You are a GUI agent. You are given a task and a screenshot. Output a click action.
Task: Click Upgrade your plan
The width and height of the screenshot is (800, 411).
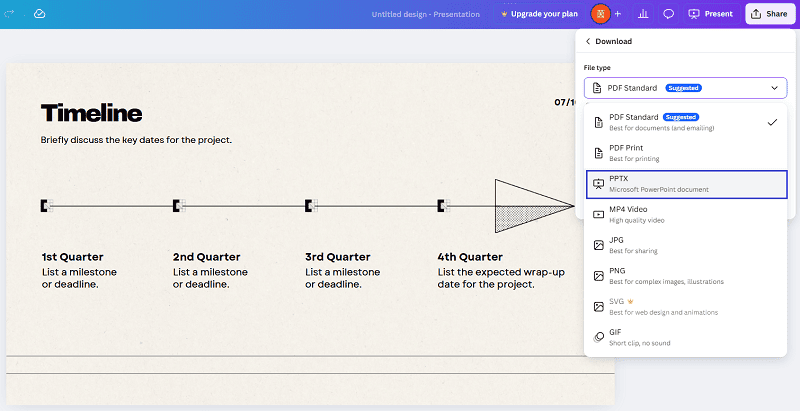(539, 14)
